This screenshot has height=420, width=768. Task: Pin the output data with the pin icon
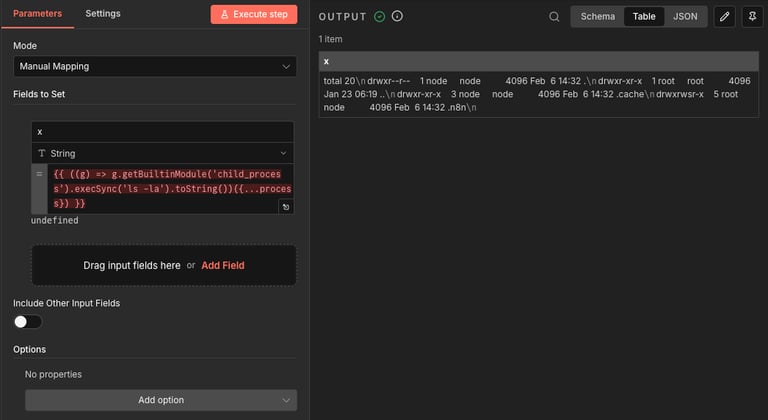click(752, 17)
